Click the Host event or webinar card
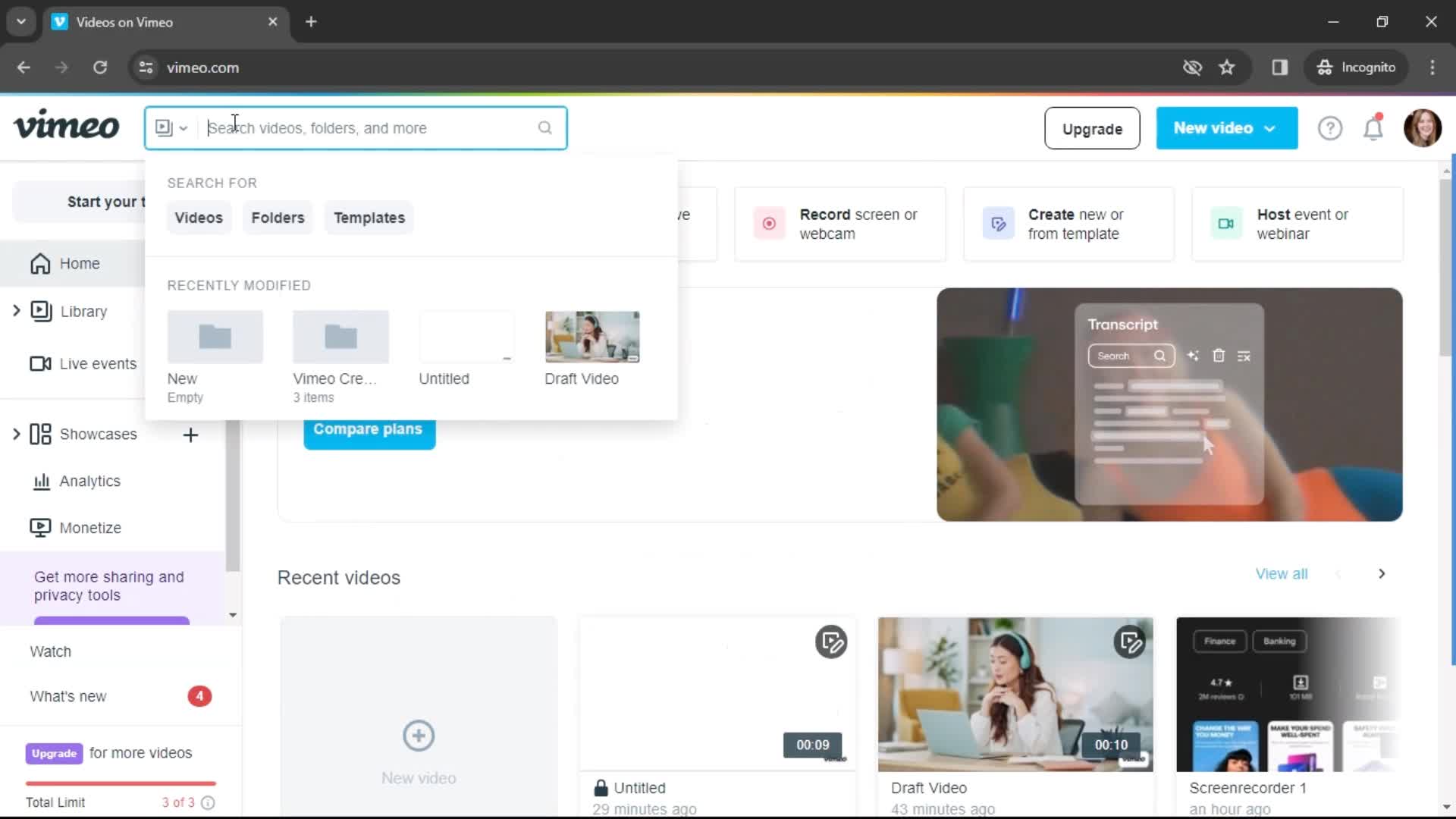The height and width of the screenshot is (819, 1456). (1298, 224)
